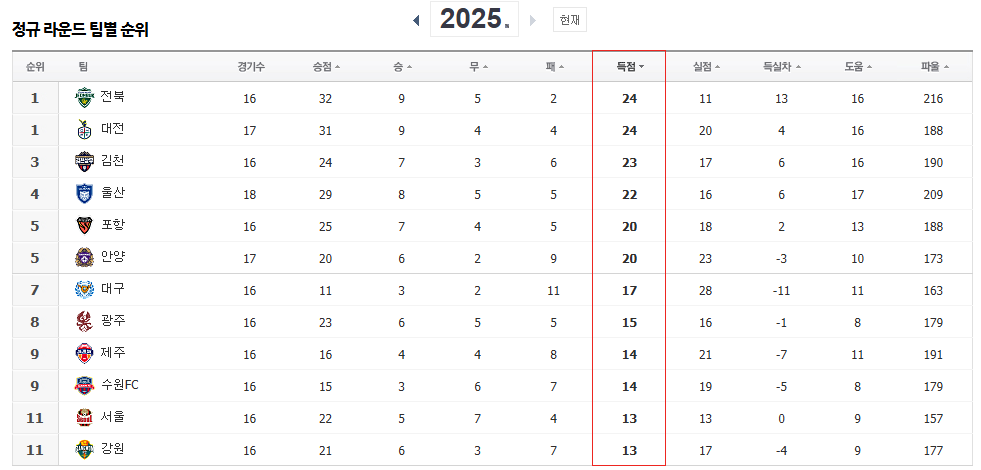Sort table by 승점 (points) column

[x=326, y=67]
